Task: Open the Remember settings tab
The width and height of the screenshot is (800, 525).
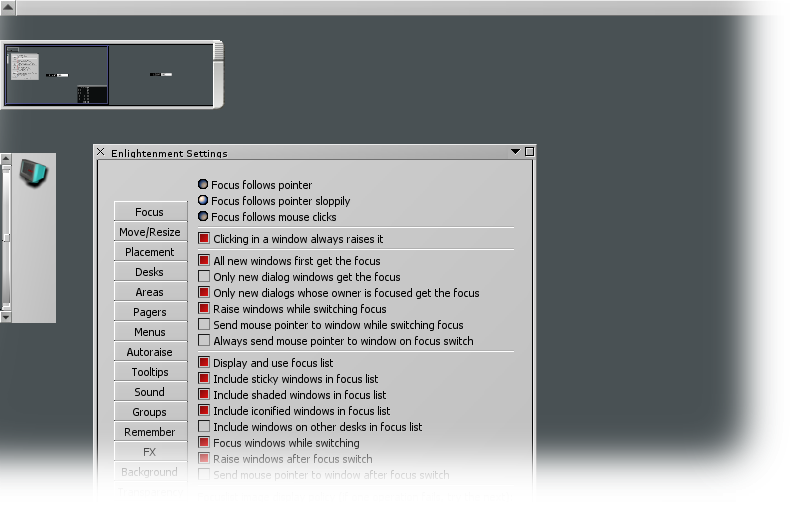Action: pos(150,432)
